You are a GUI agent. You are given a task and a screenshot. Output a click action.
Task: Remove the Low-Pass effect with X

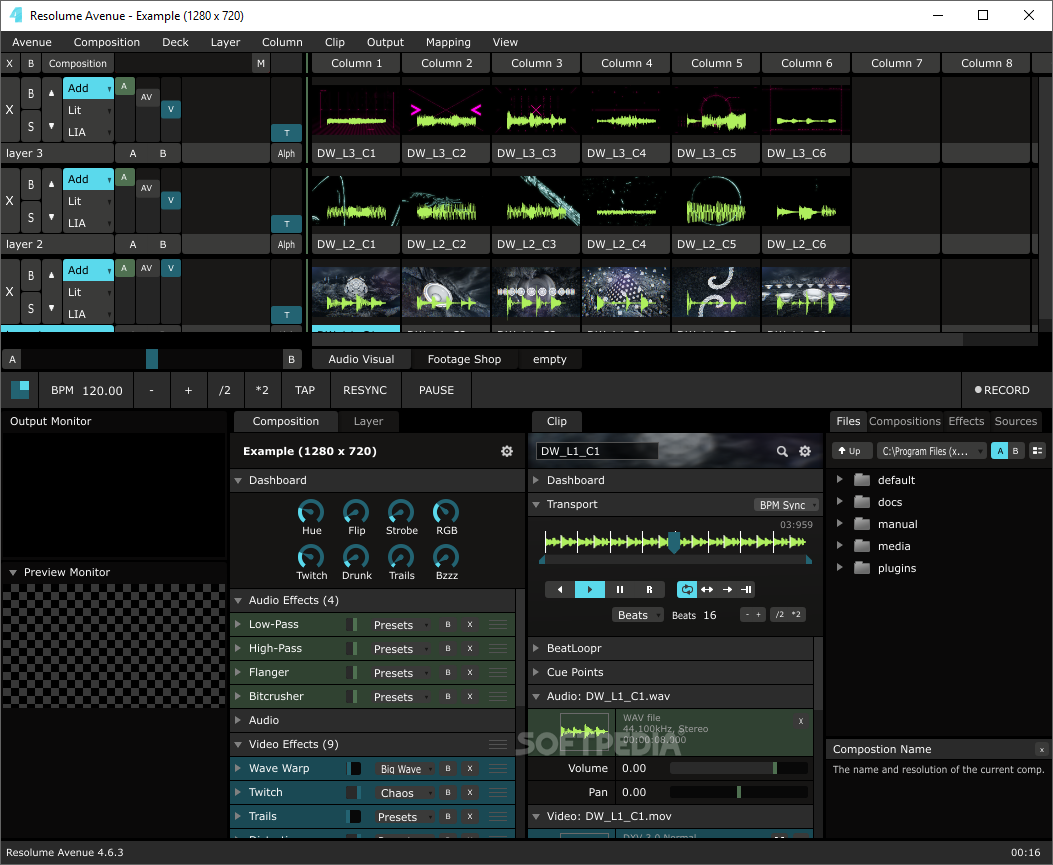coord(470,625)
